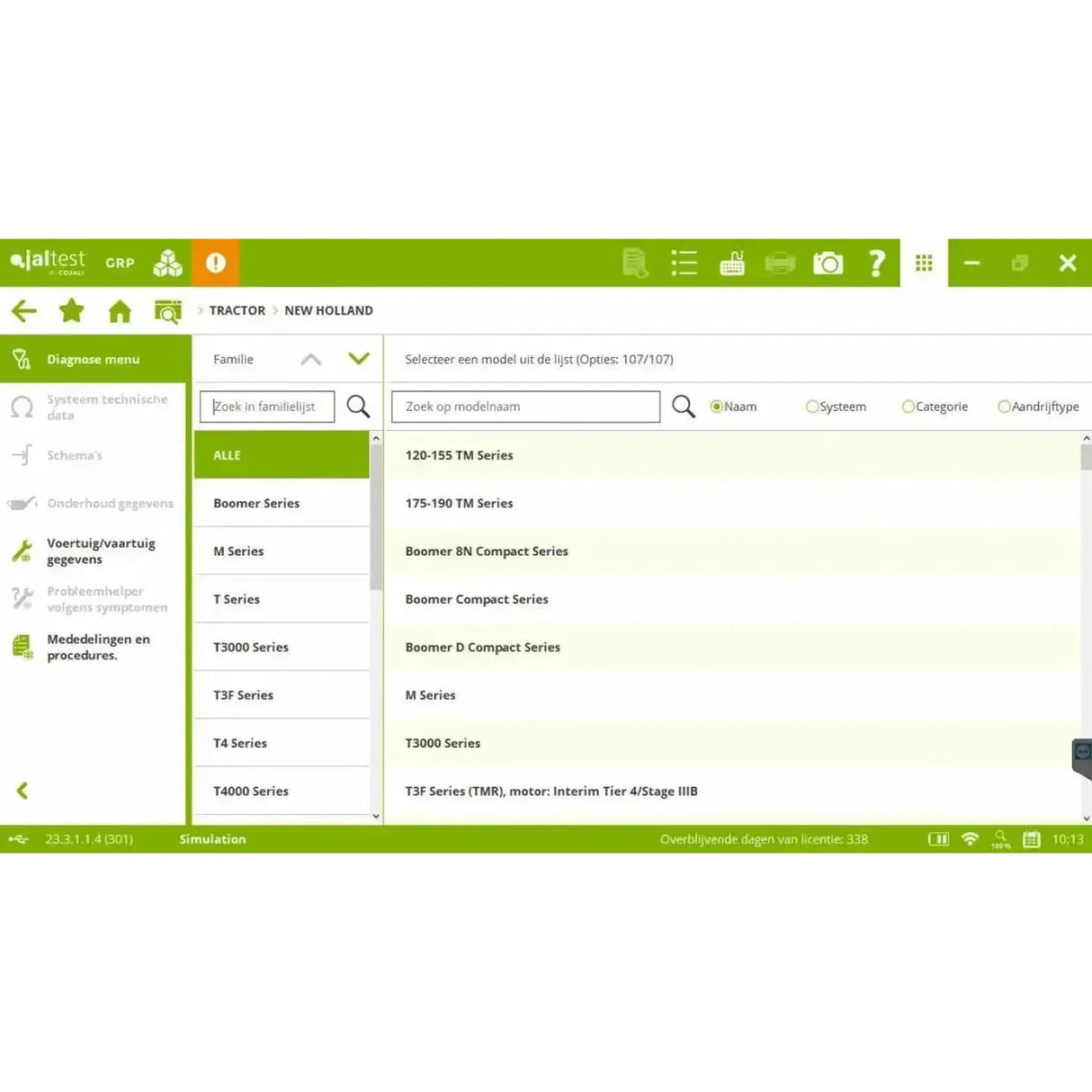Choose T3F Series (TMR) Interim Tier 4 model

[733, 791]
